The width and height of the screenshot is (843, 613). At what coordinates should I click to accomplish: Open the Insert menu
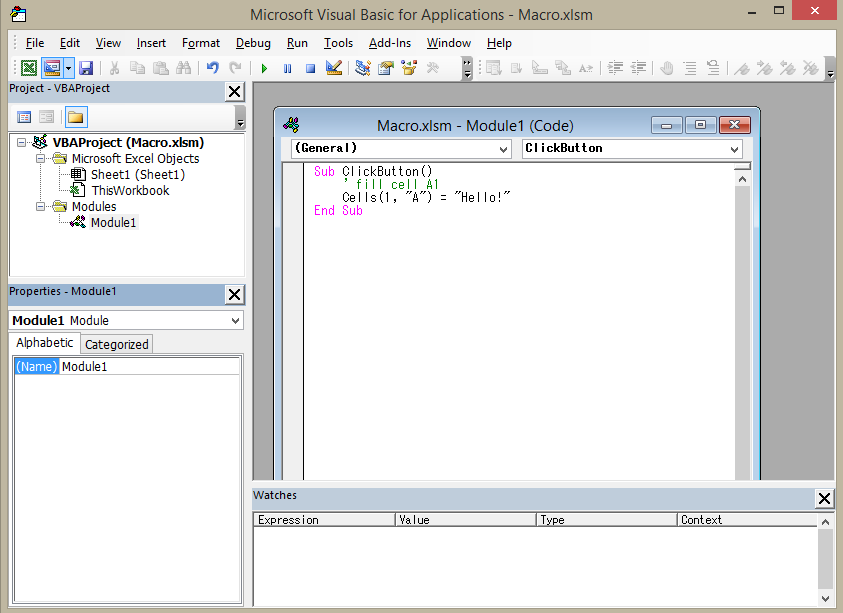[151, 43]
